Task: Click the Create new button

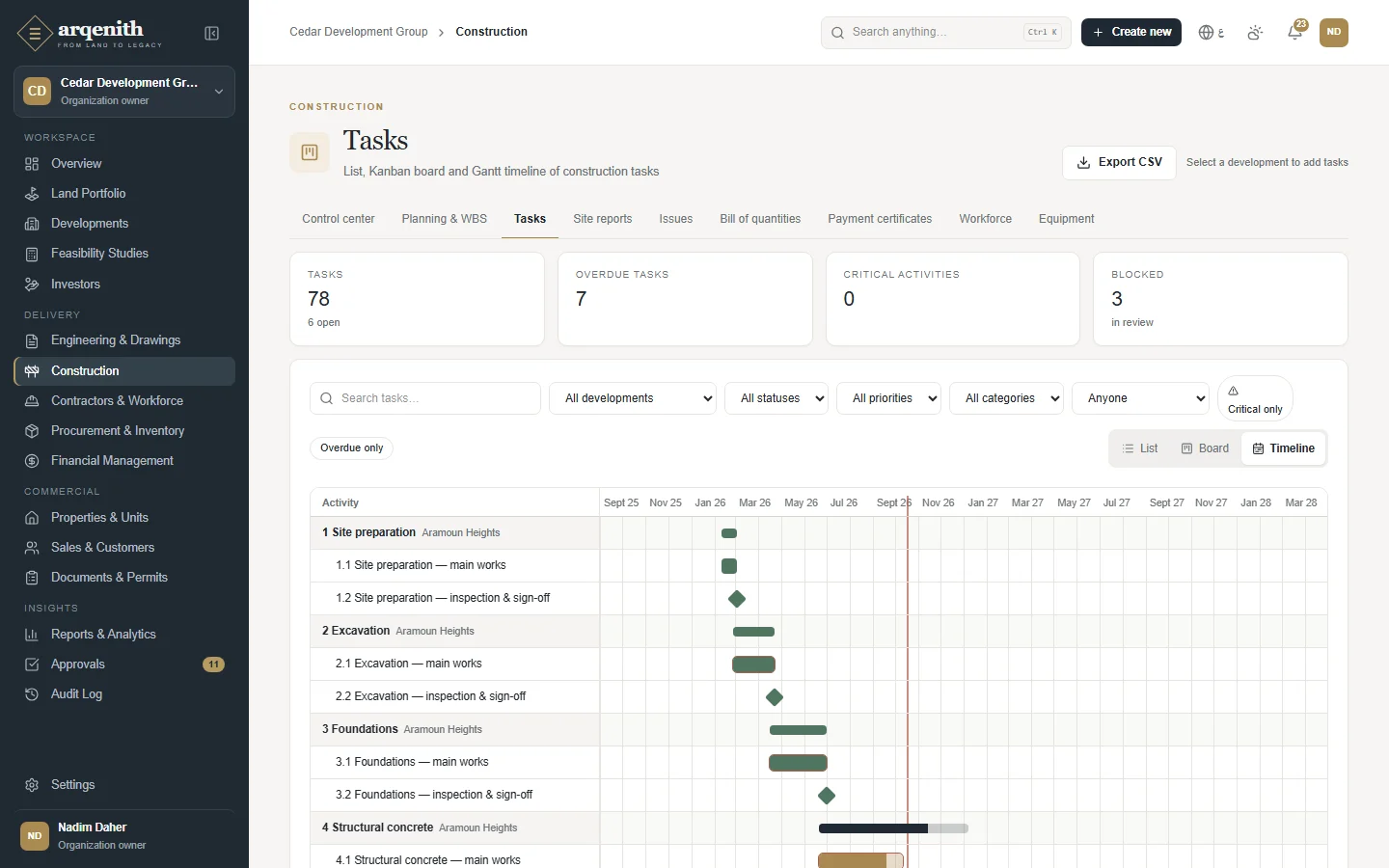Action: [1131, 32]
